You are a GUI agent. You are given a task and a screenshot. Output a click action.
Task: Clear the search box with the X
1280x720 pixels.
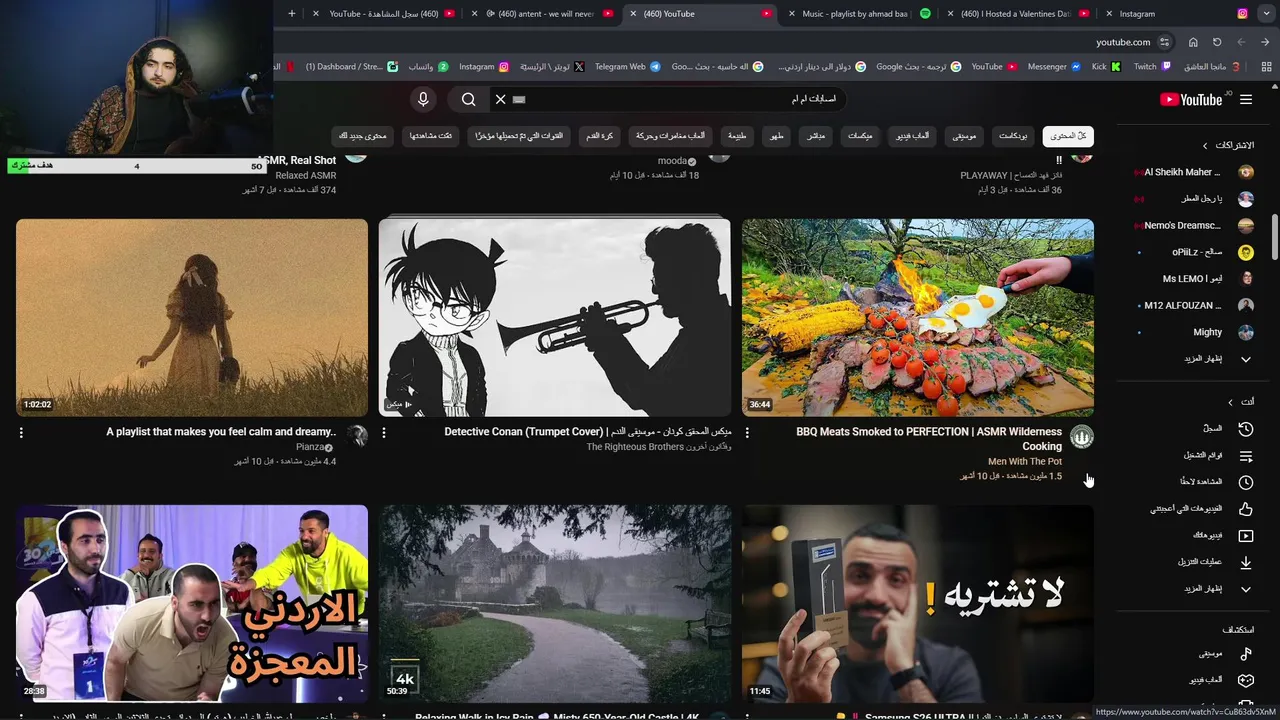[500, 99]
